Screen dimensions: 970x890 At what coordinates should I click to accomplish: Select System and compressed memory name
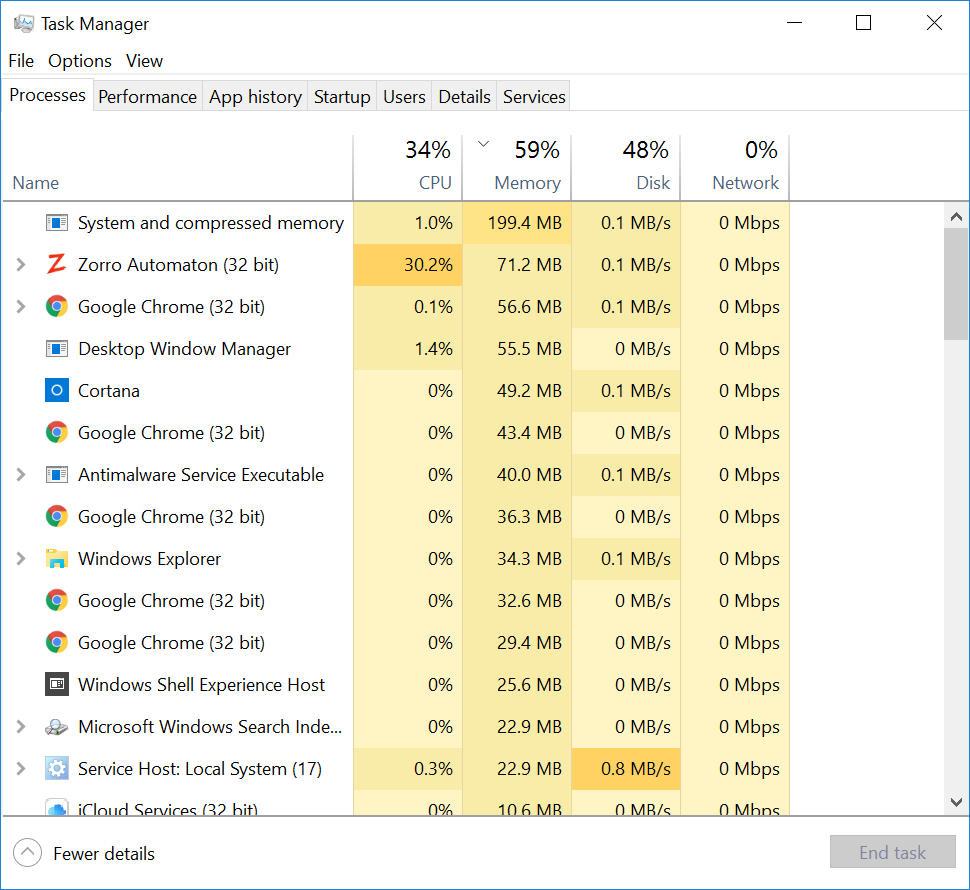pyautogui.click(x=211, y=223)
